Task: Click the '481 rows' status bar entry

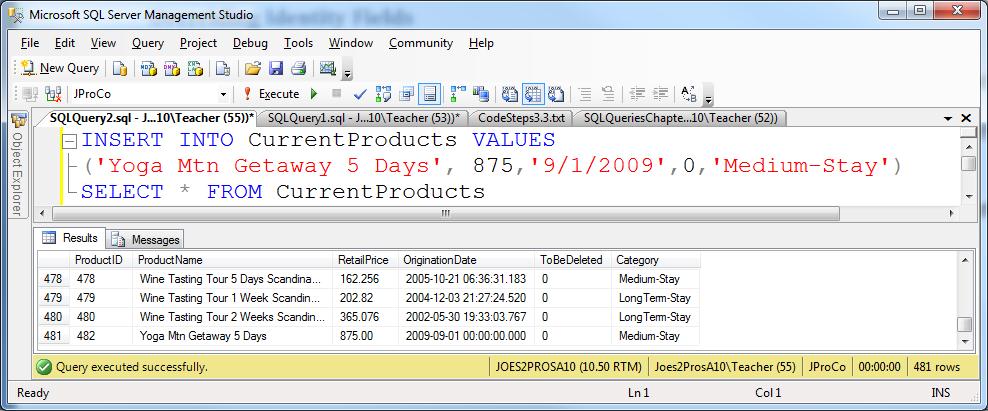Action: pyautogui.click(x=936, y=367)
